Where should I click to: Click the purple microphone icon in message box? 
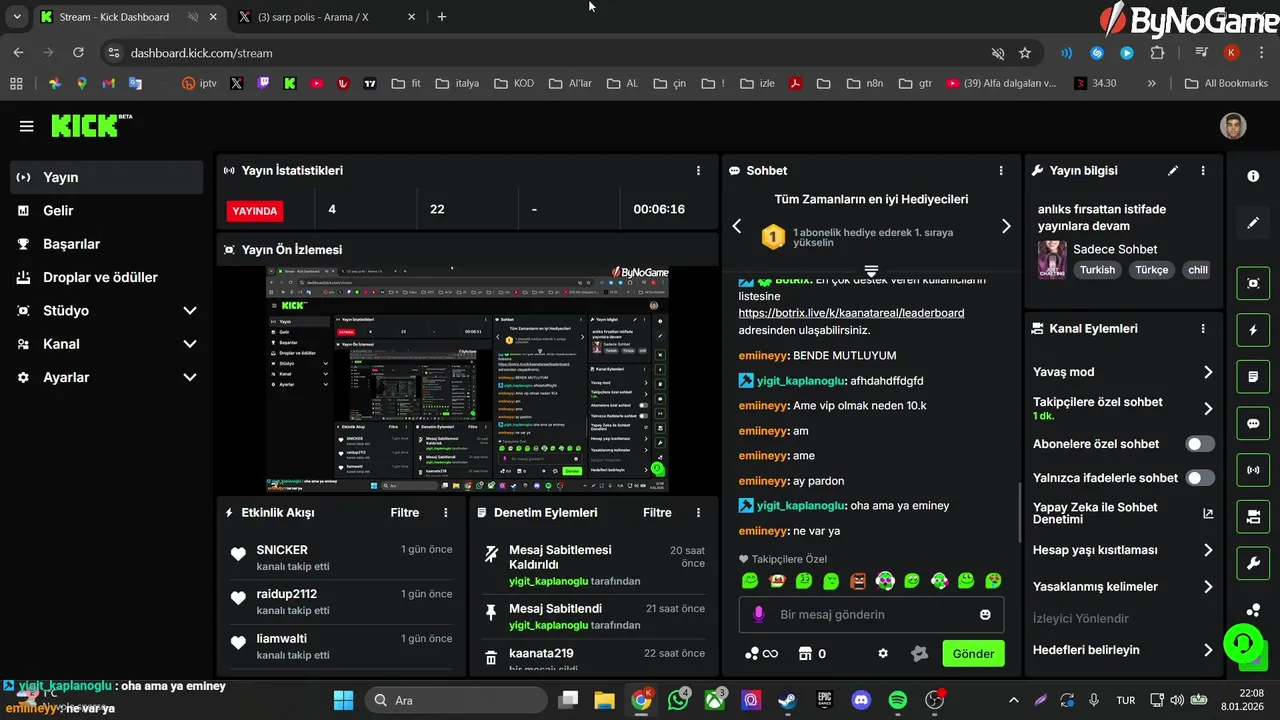click(759, 614)
